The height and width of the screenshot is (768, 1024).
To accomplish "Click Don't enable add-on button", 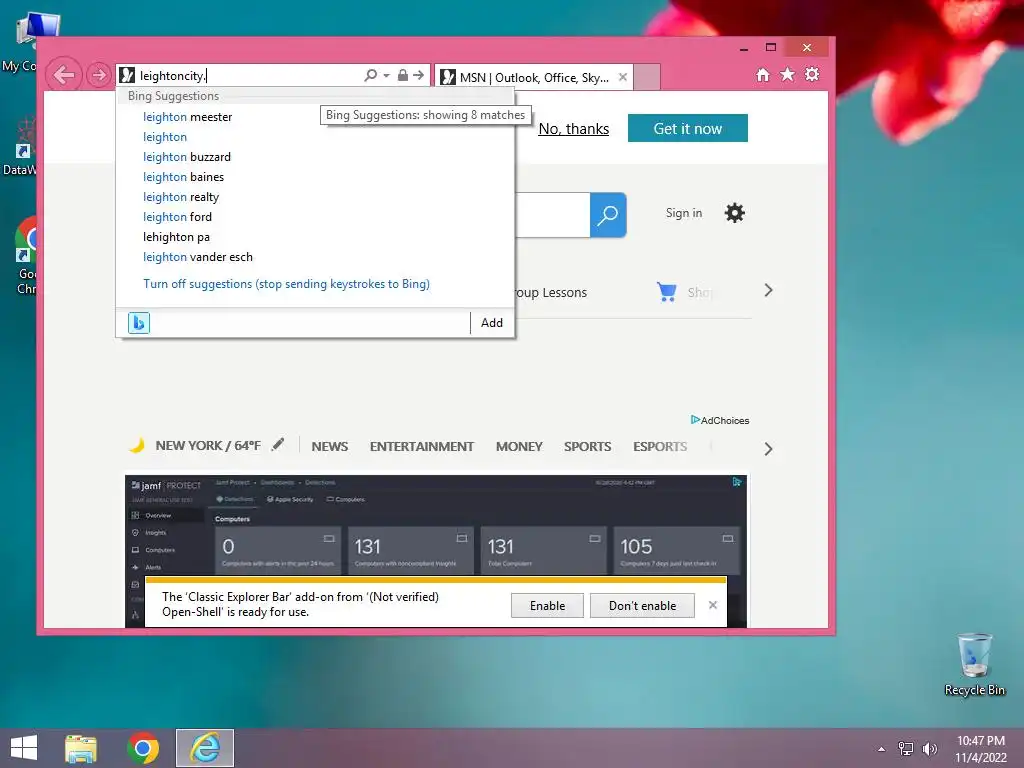I will point(643,606).
